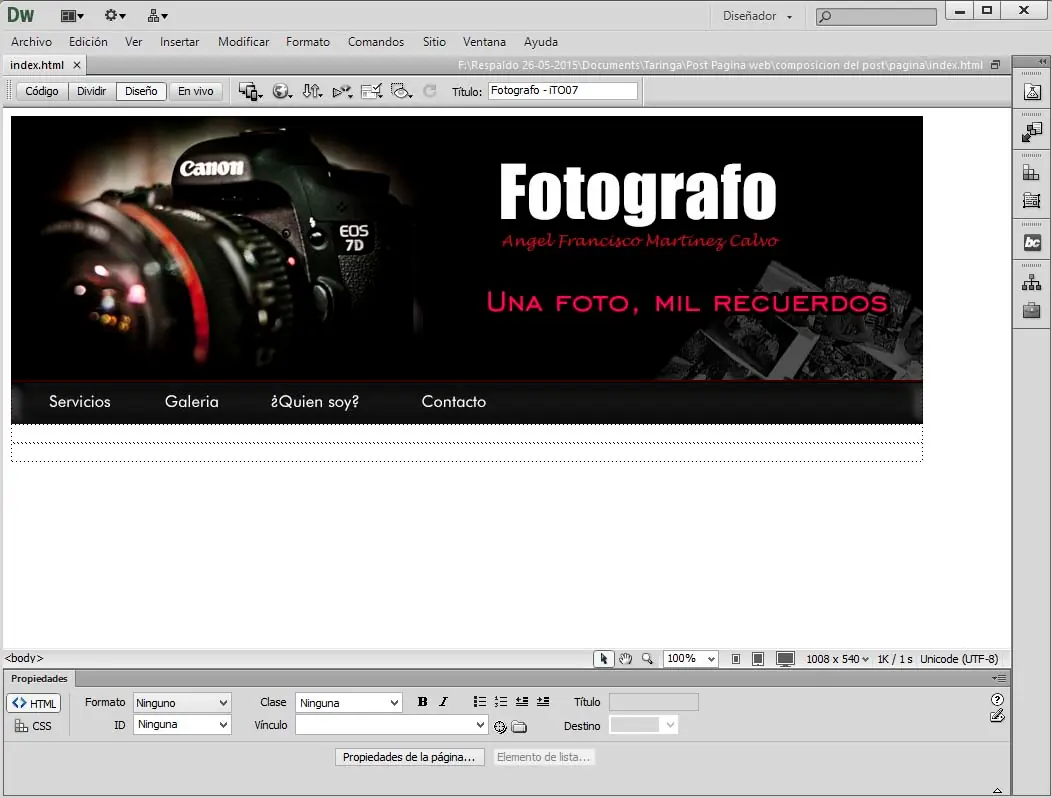Click the Contacto navigation link
The image size is (1052, 798).
454,401
